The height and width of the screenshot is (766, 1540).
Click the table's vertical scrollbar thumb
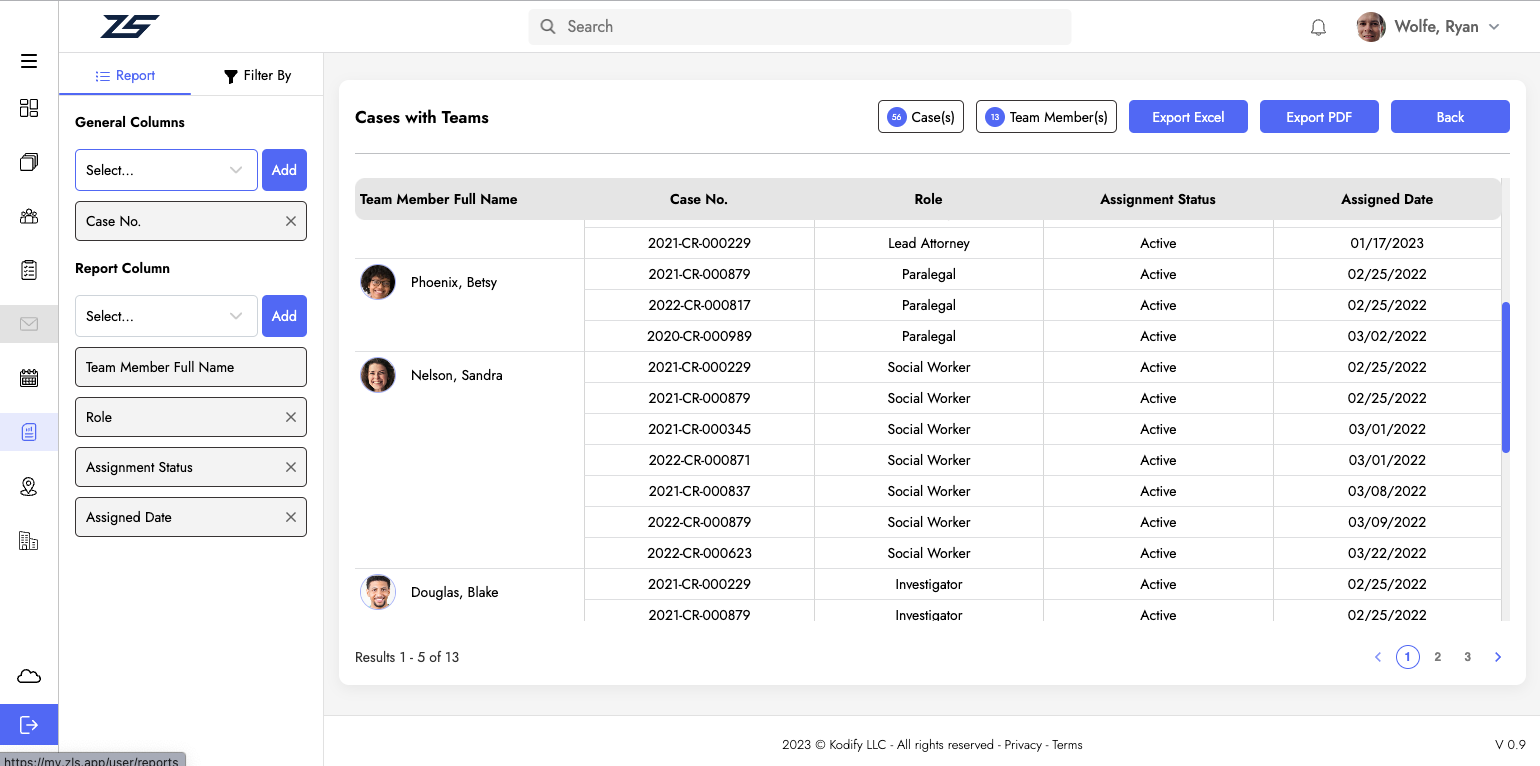pyautogui.click(x=1506, y=378)
